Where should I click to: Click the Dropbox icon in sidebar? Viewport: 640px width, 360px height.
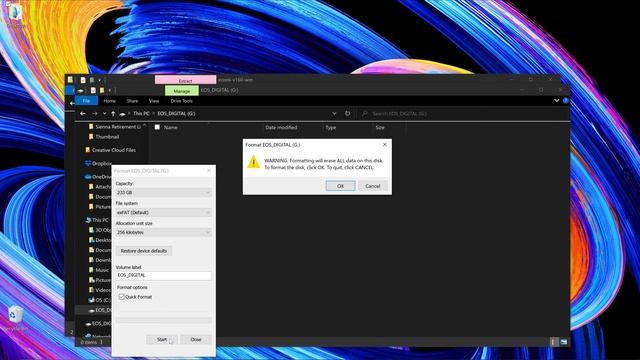tap(88, 163)
